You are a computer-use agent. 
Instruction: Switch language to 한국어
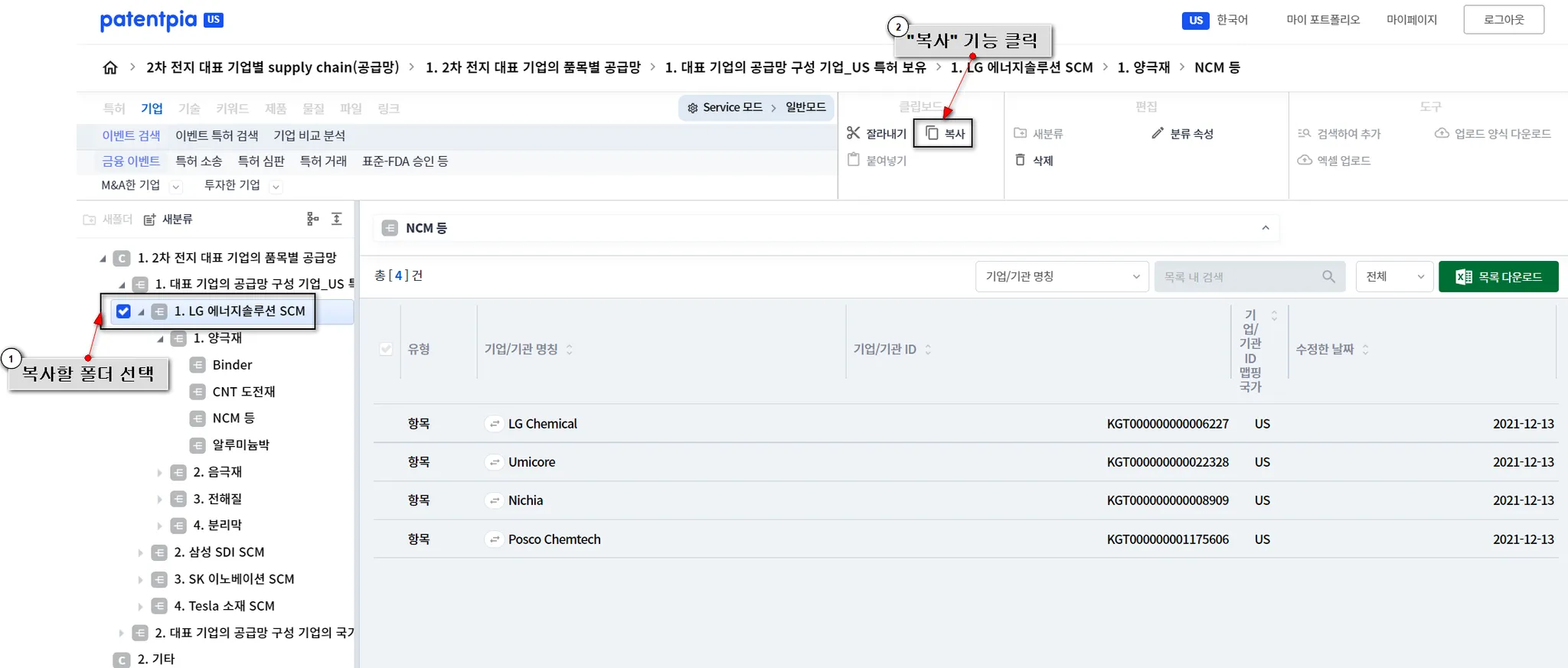[1232, 20]
